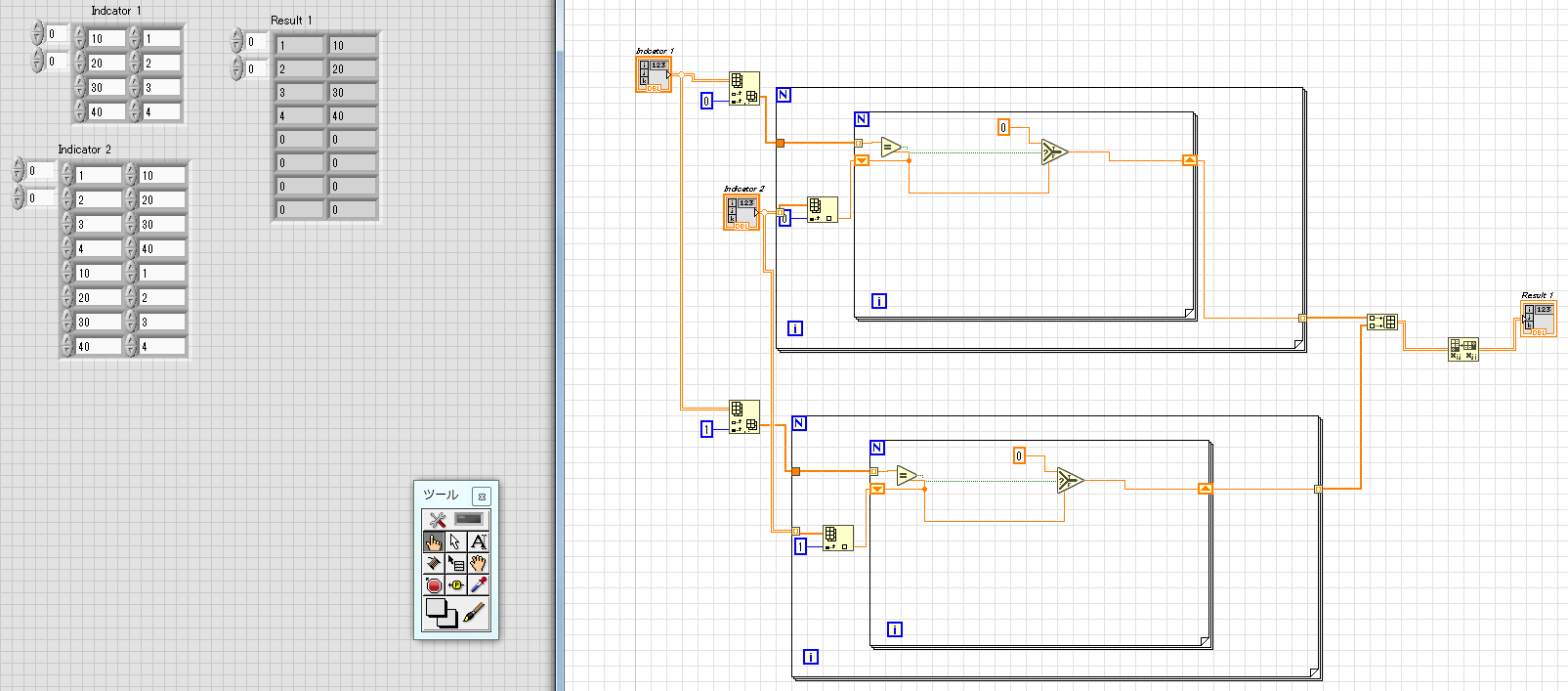Select Index Array node wired to constant 0 outside loops
Viewport: 1568px width, 691px height.
pyautogui.click(x=744, y=89)
